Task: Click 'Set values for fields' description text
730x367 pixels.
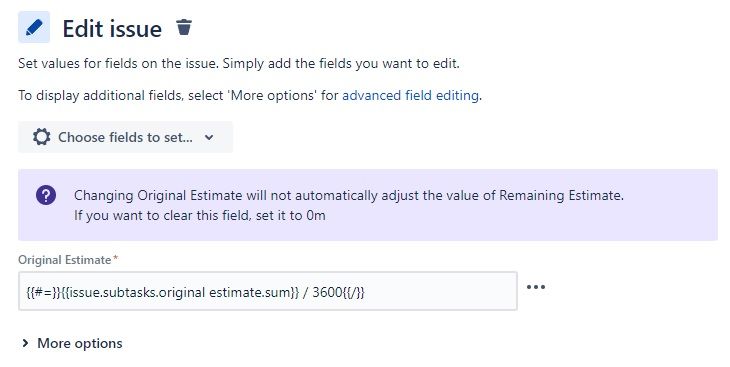Action: pos(239,63)
